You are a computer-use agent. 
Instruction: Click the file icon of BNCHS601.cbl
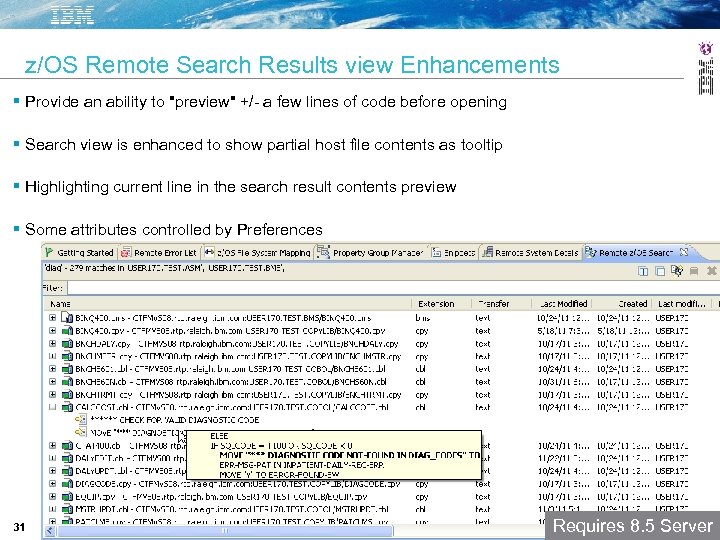pos(67,369)
